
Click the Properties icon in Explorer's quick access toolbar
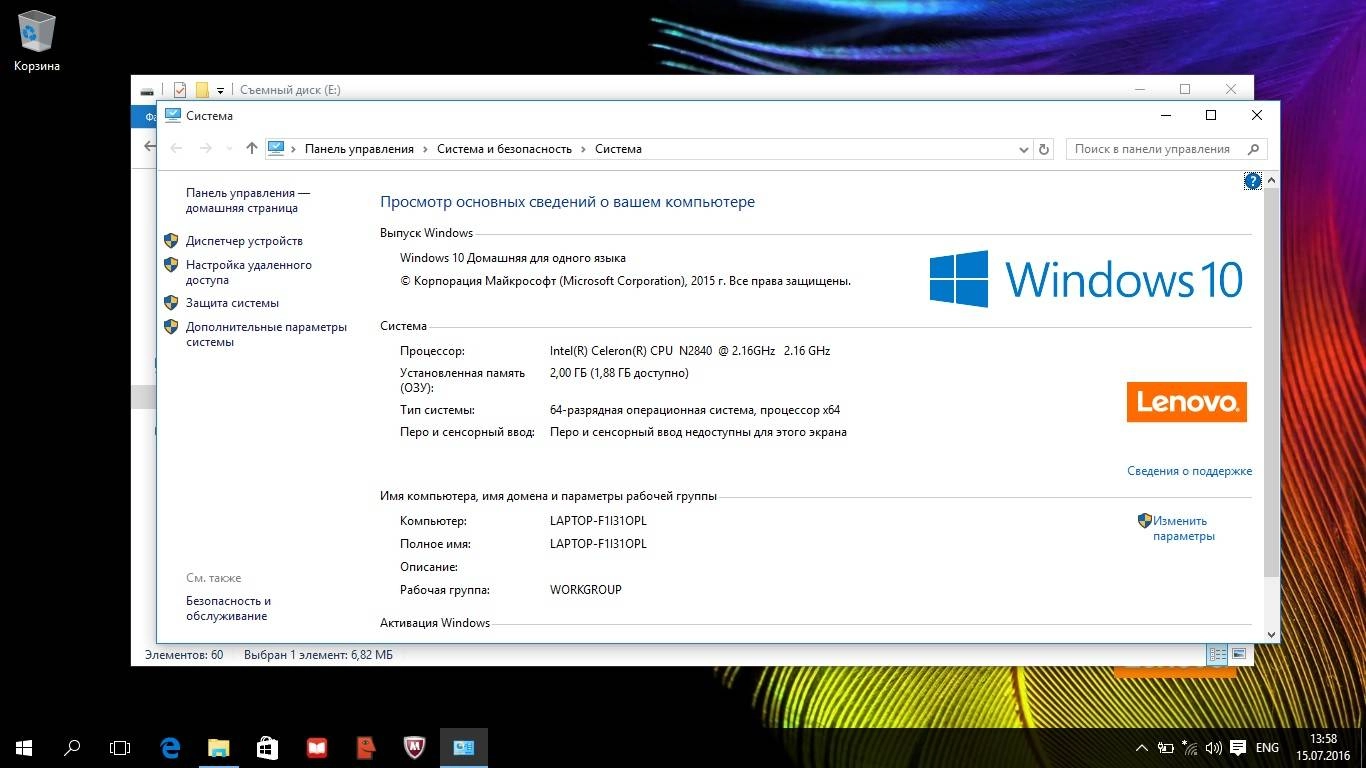[180, 90]
